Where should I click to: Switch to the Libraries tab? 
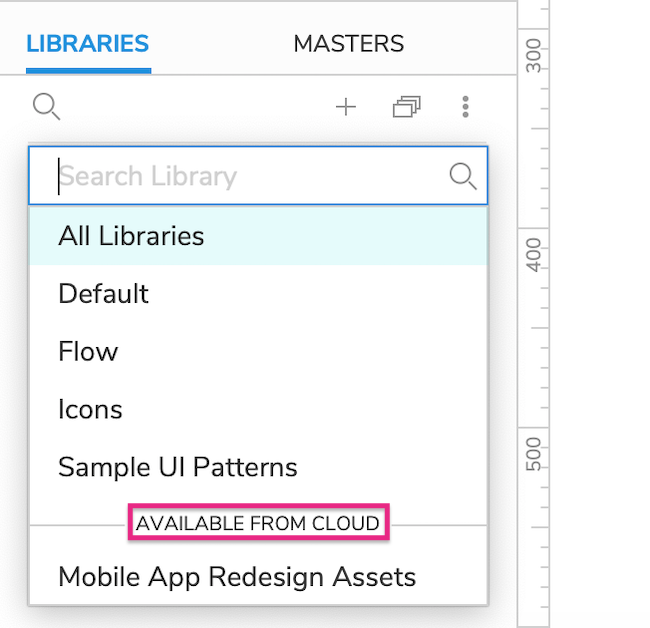(x=87, y=44)
